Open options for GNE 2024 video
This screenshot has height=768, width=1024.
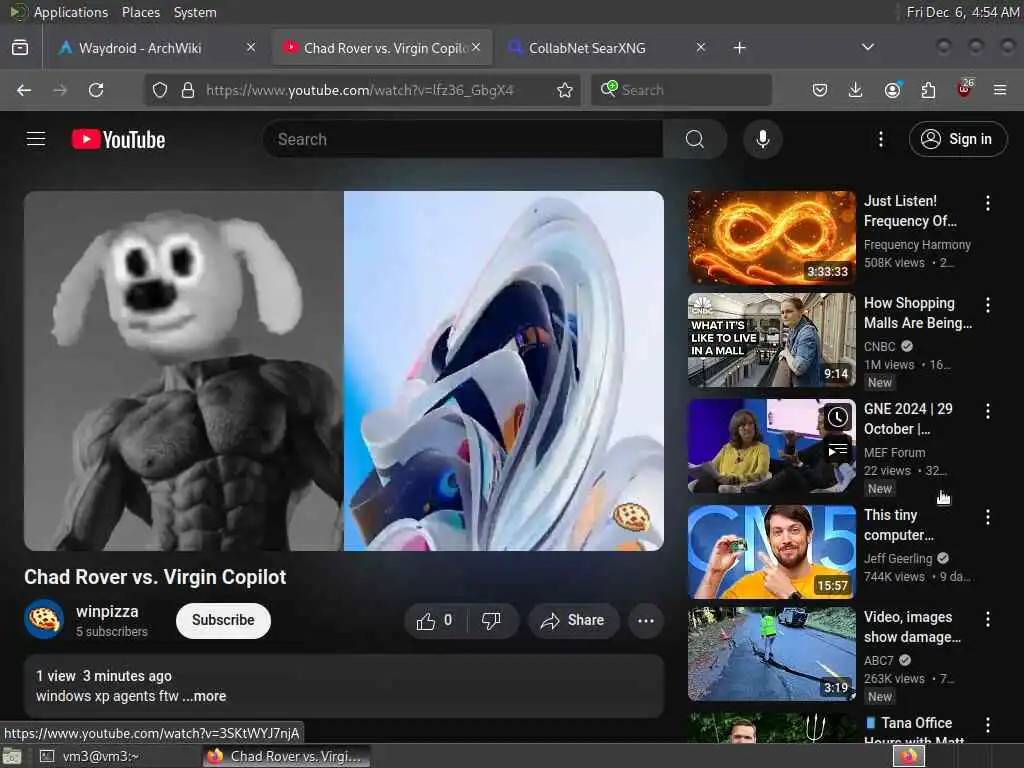(x=987, y=411)
